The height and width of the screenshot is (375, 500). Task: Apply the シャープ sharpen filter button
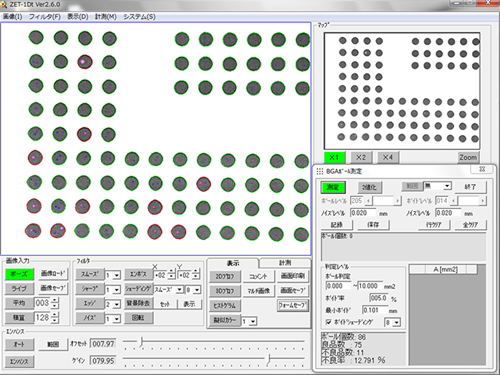tap(90, 289)
